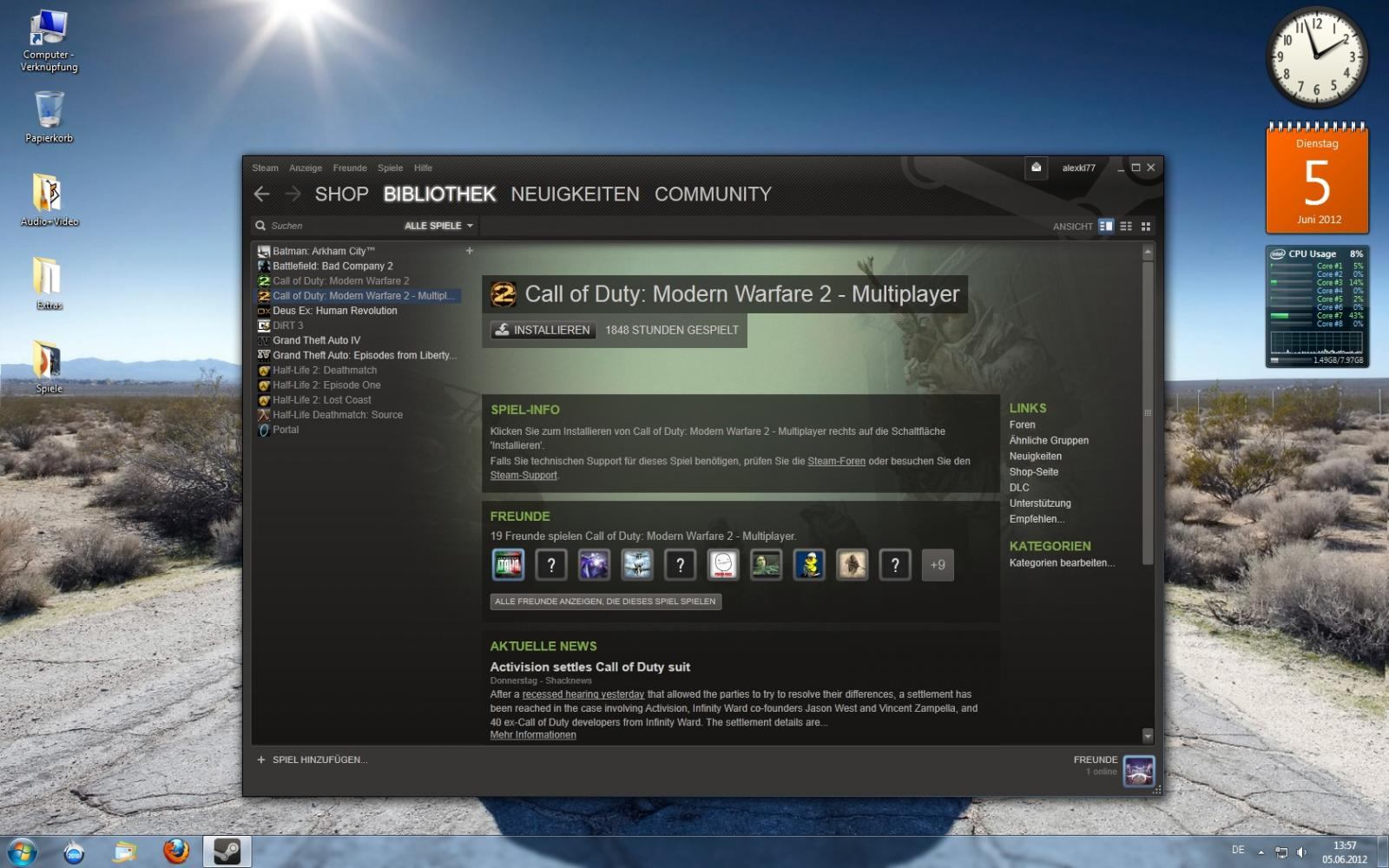Switch to the detail view layout

[x=1106, y=226]
